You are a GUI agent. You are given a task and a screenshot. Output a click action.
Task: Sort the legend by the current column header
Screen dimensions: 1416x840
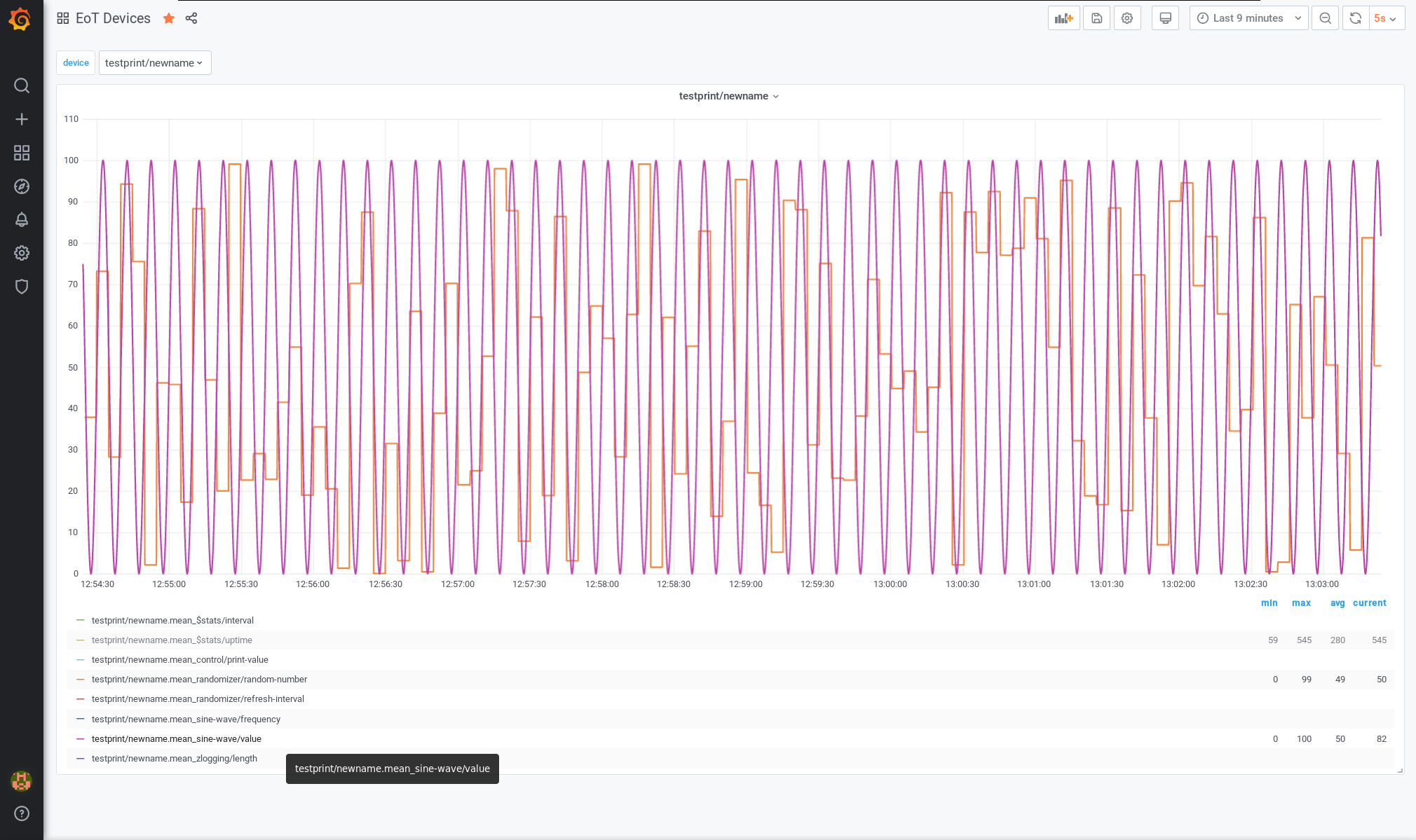coord(1369,603)
